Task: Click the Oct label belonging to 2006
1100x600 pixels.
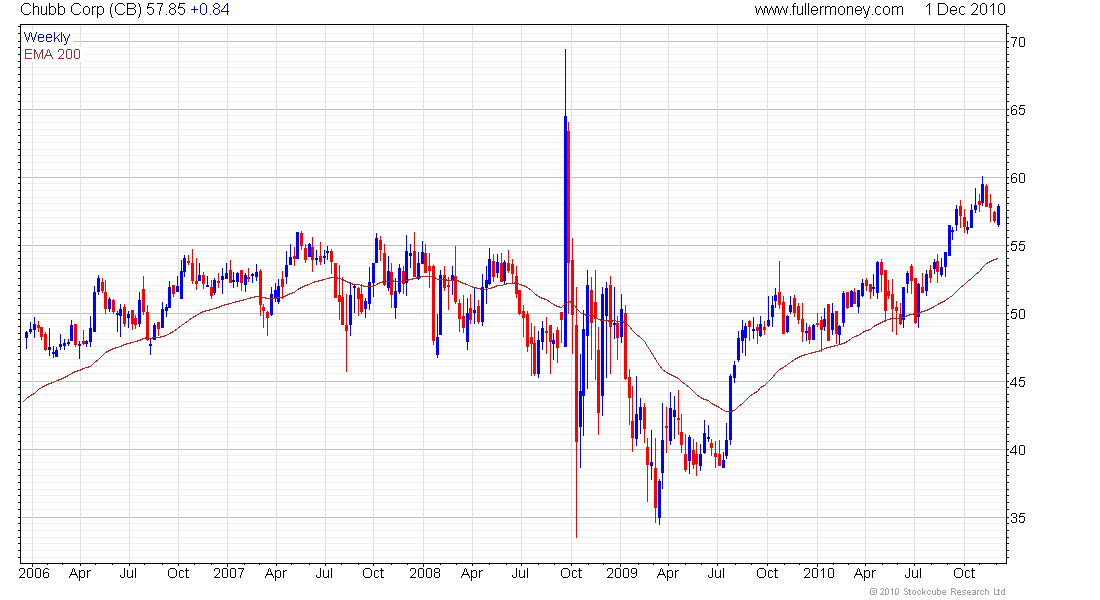Action: pyautogui.click(x=178, y=573)
